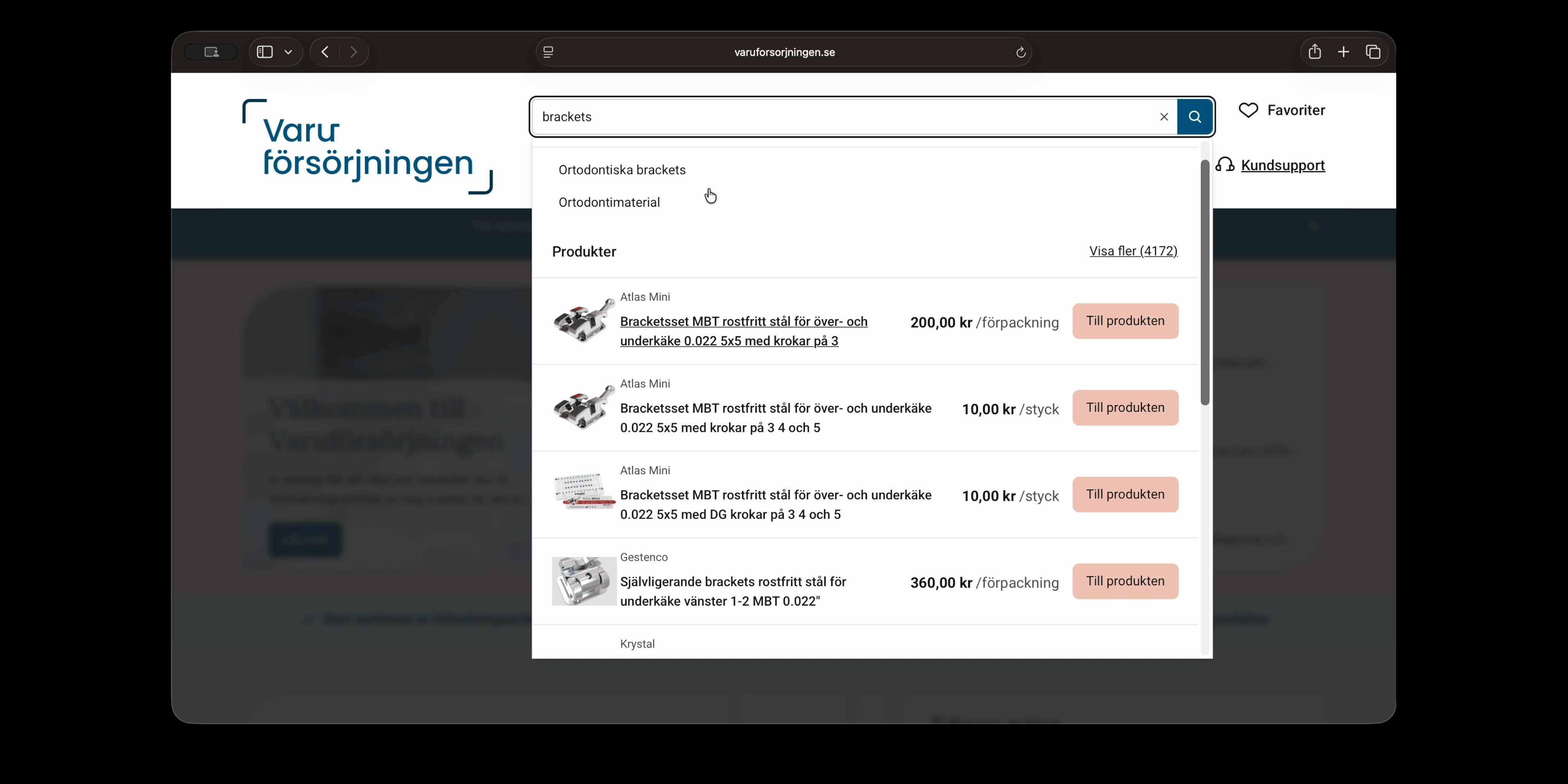Click thumbnail of 200,00 kr Atlas Mini bracket
1568x784 pixels.
tap(584, 321)
